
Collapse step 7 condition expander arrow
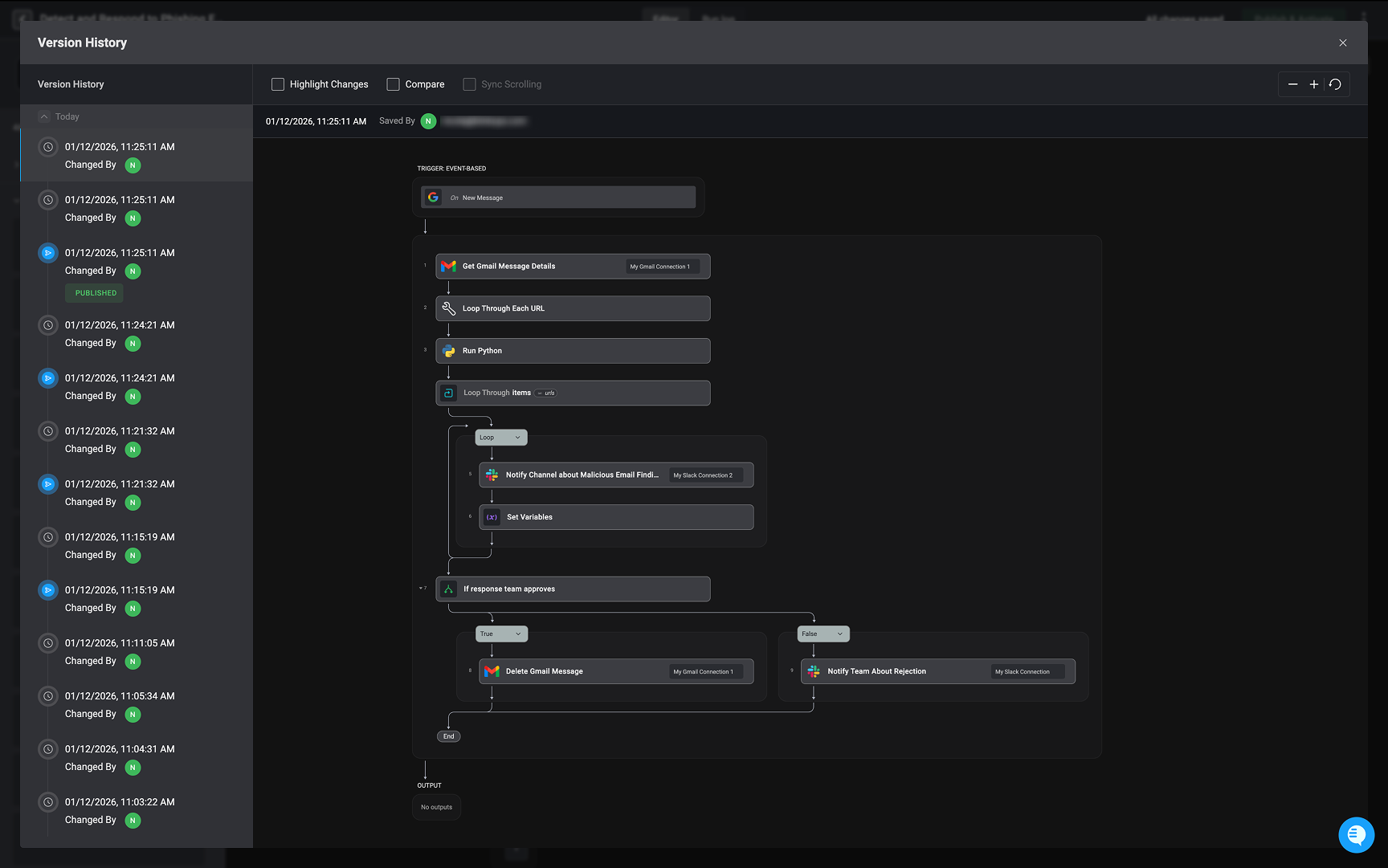[x=420, y=588]
